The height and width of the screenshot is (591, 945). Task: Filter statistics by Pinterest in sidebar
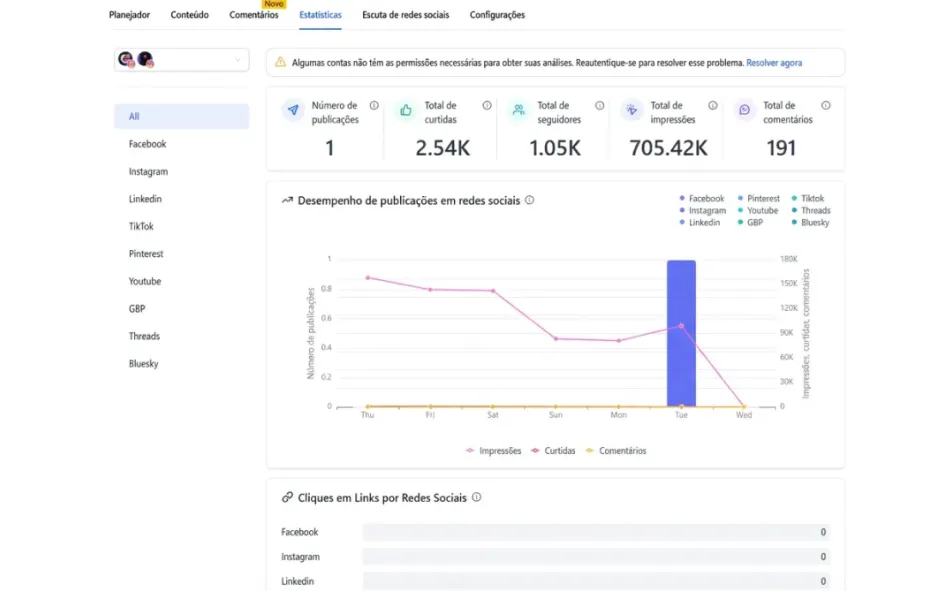click(x=146, y=254)
